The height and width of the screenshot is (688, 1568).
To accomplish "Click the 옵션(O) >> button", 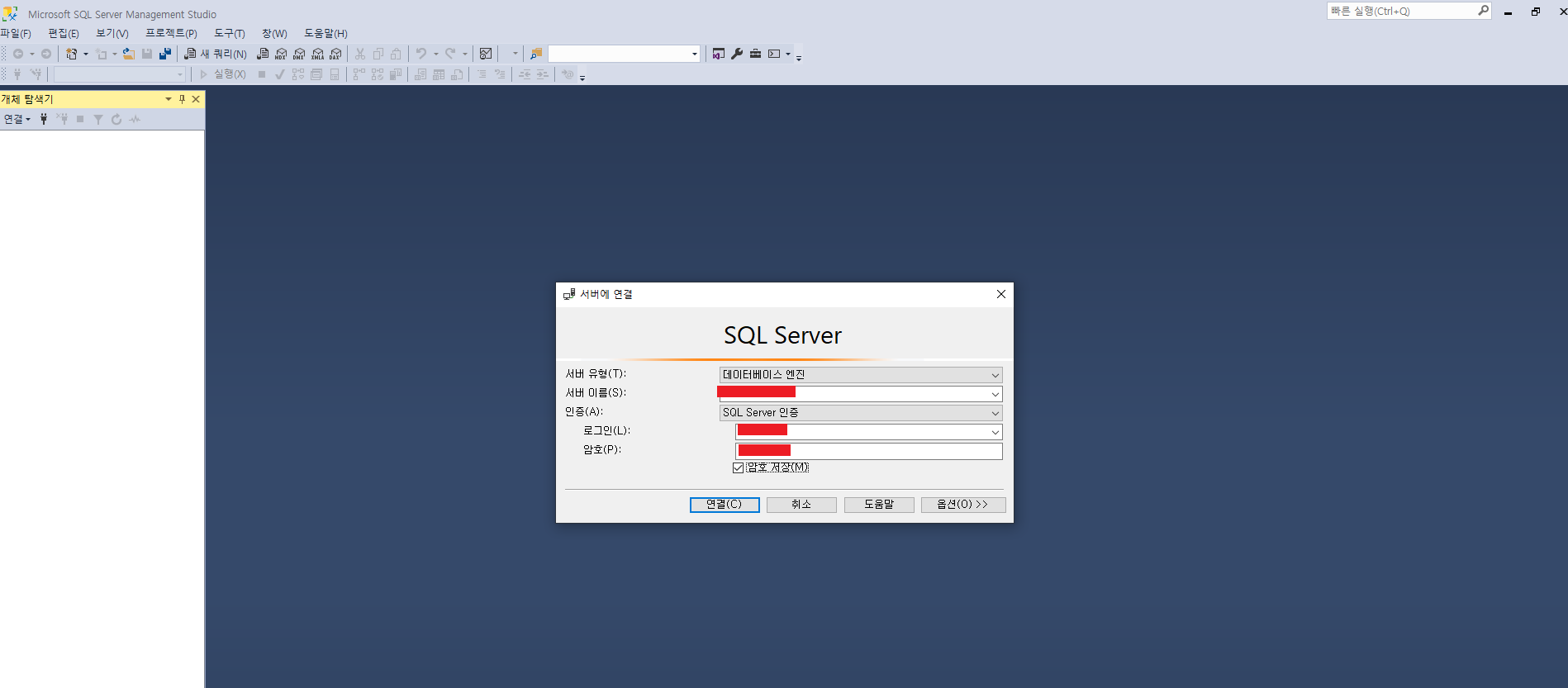I will 963,505.
